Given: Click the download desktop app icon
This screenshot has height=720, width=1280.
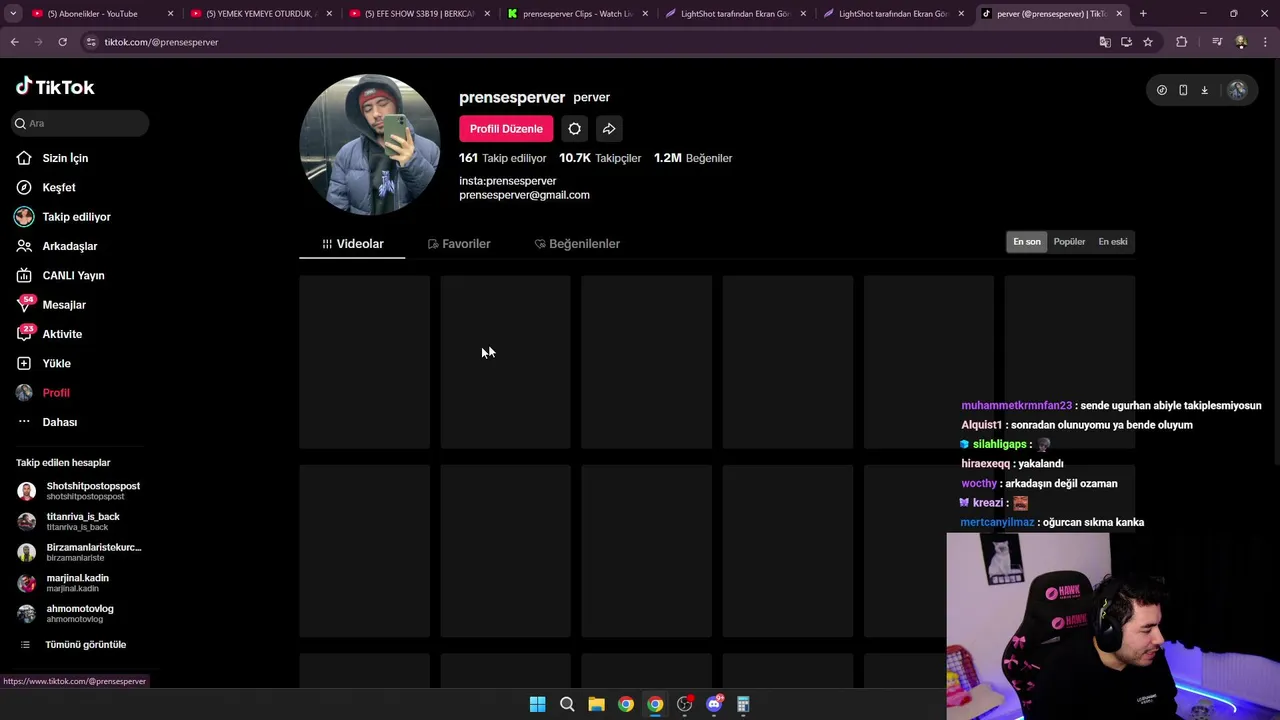Looking at the screenshot, I should 1204,90.
